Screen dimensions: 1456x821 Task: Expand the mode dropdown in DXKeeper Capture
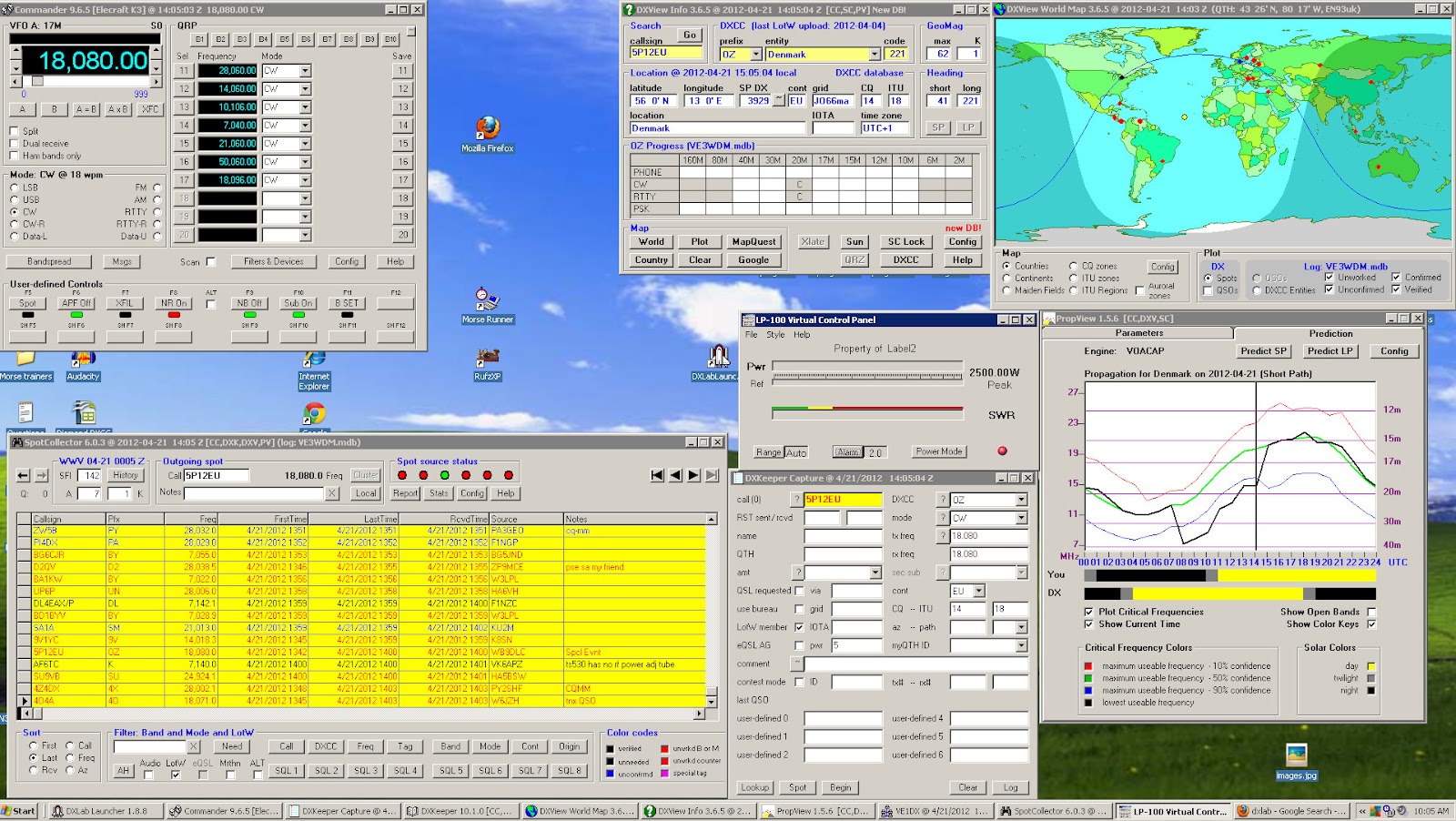(x=1021, y=517)
